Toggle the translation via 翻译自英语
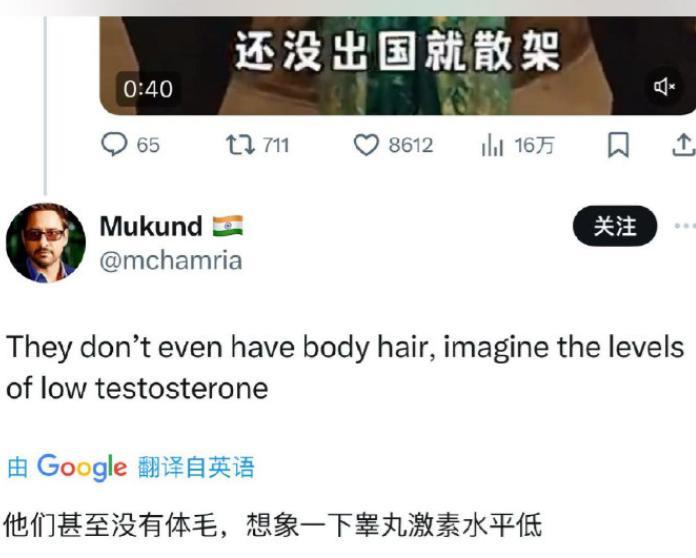Screen dimensions: 696x558 pos(196,467)
